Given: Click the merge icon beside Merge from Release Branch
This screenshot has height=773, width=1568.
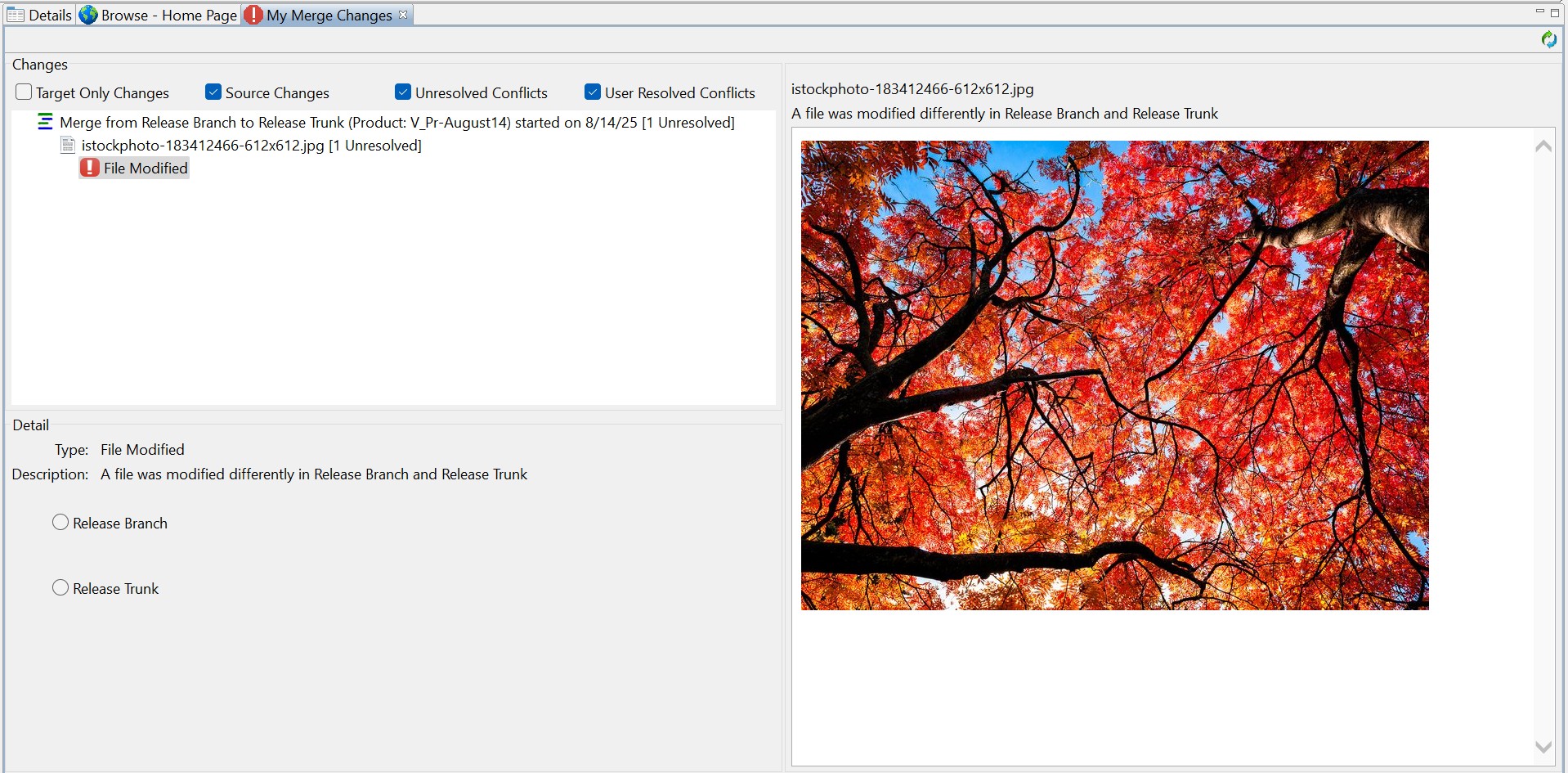Looking at the screenshot, I should click(45, 123).
